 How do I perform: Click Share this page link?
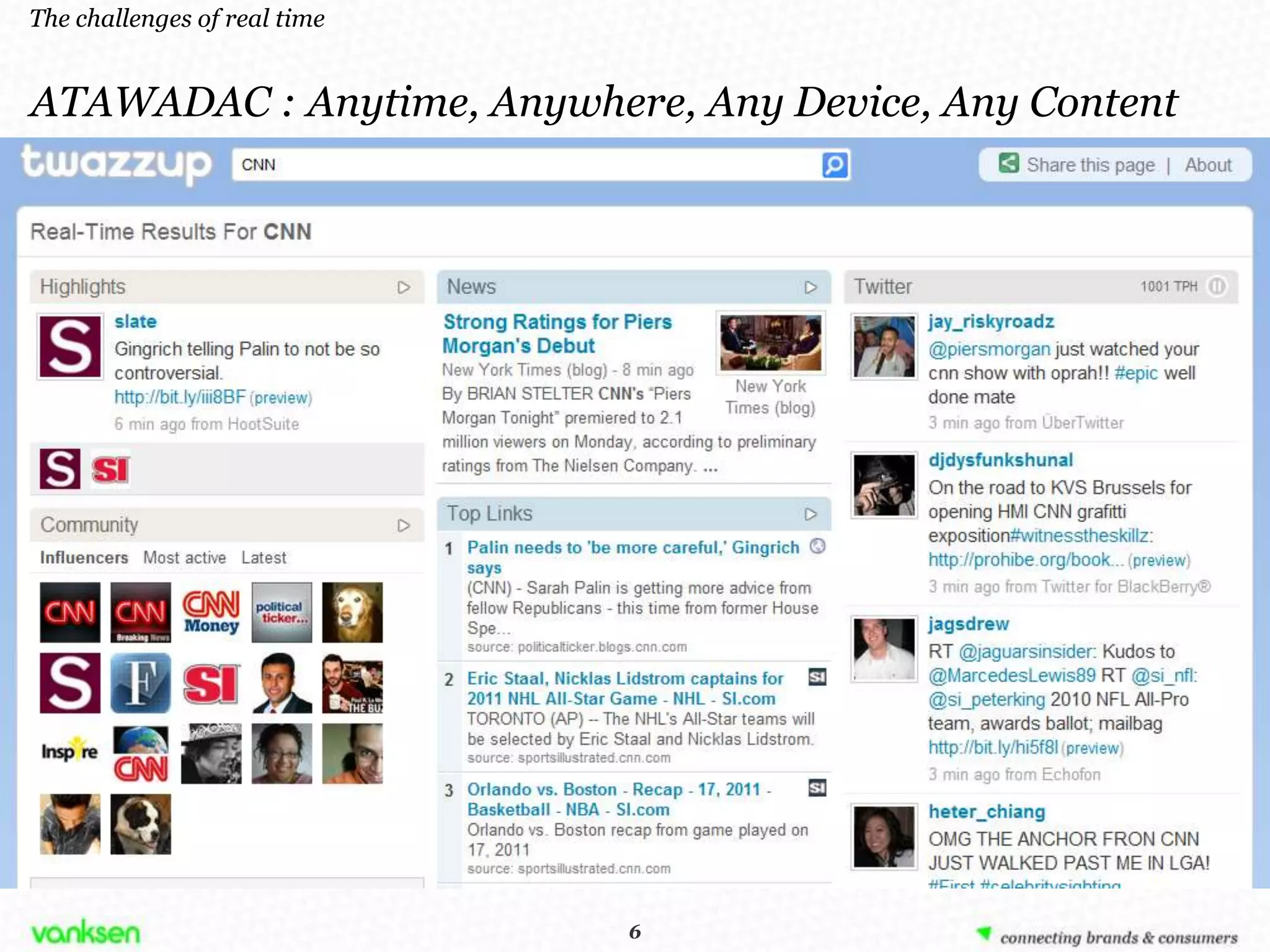pos(1091,165)
